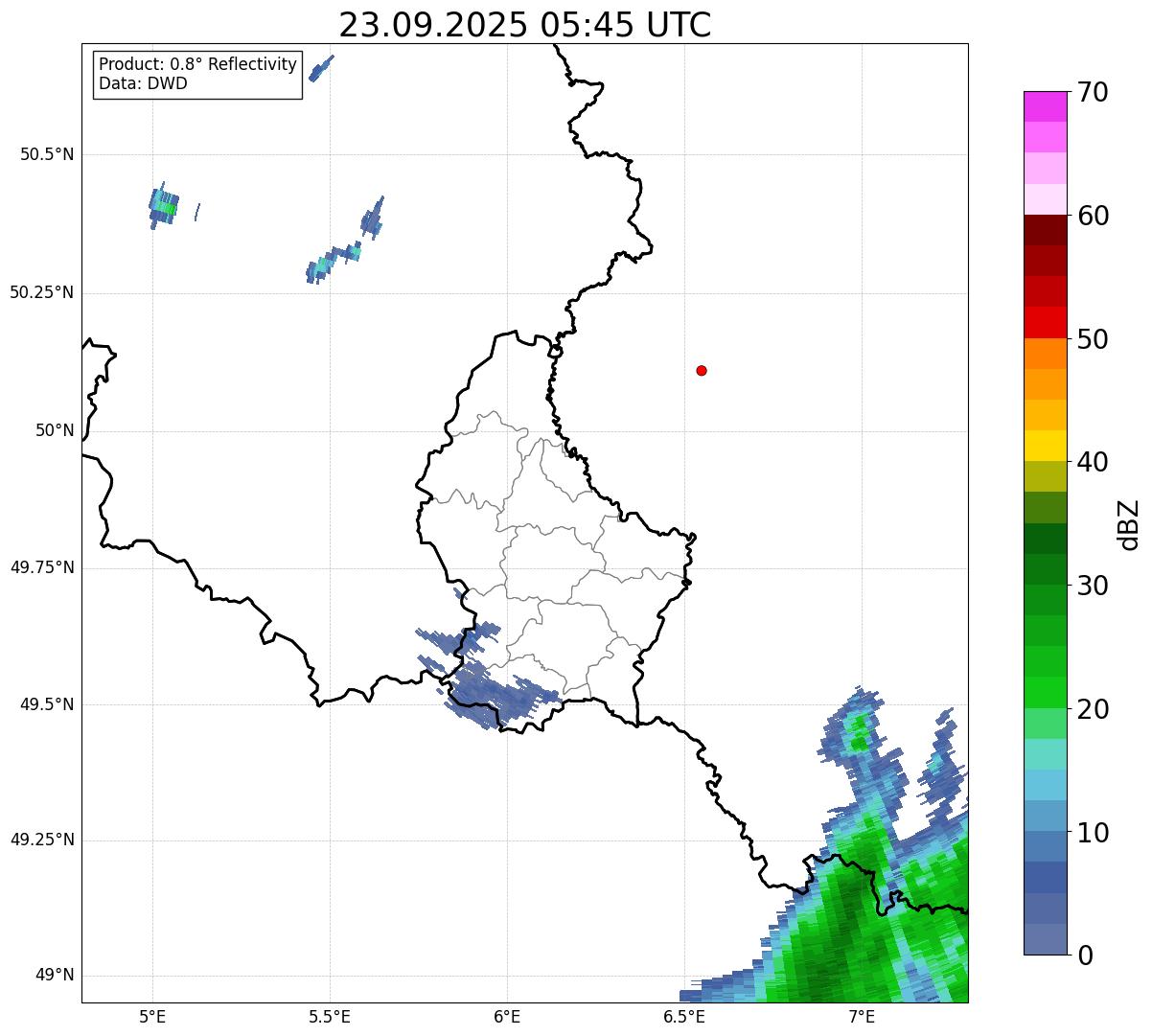Click the yellow swatch just above 40 dBZ
1152x1036 pixels.
point(1045,446)
